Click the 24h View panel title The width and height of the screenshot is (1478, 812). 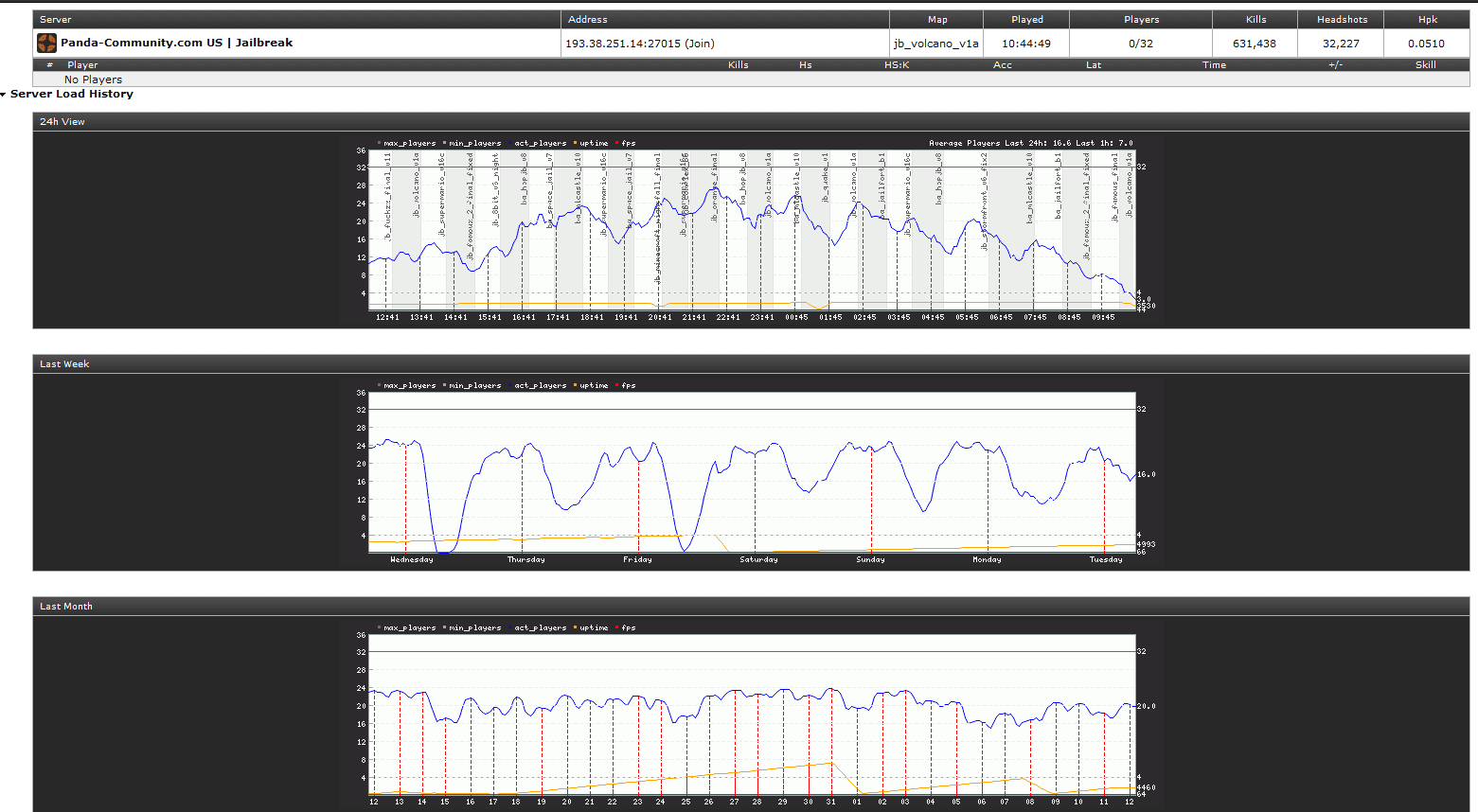[62, 122]
